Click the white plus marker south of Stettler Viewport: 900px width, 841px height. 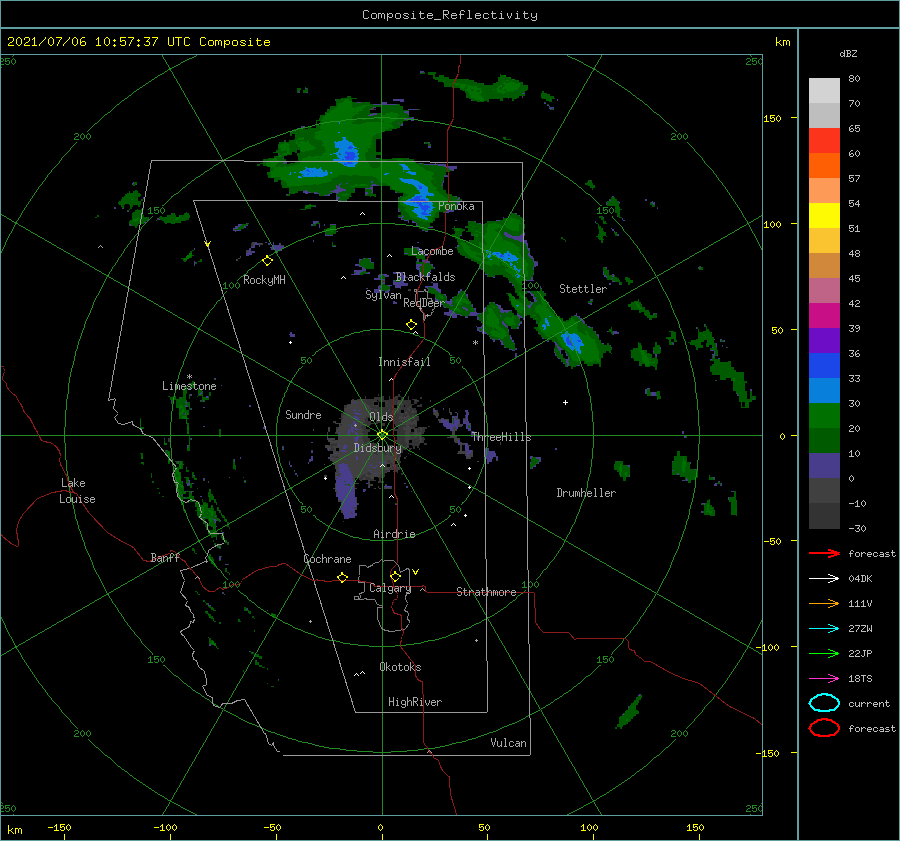tap(565, 402)
